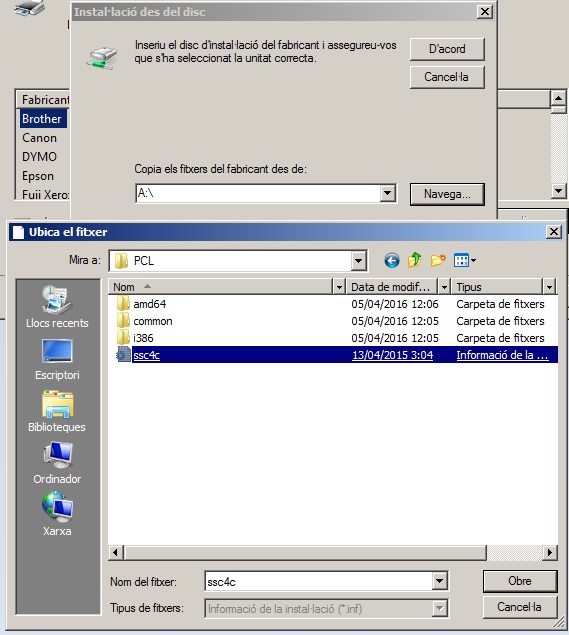Go to Escriptori location
Image resolution: width=569 pixels, height=635 pixels.
tap(57, 359)
